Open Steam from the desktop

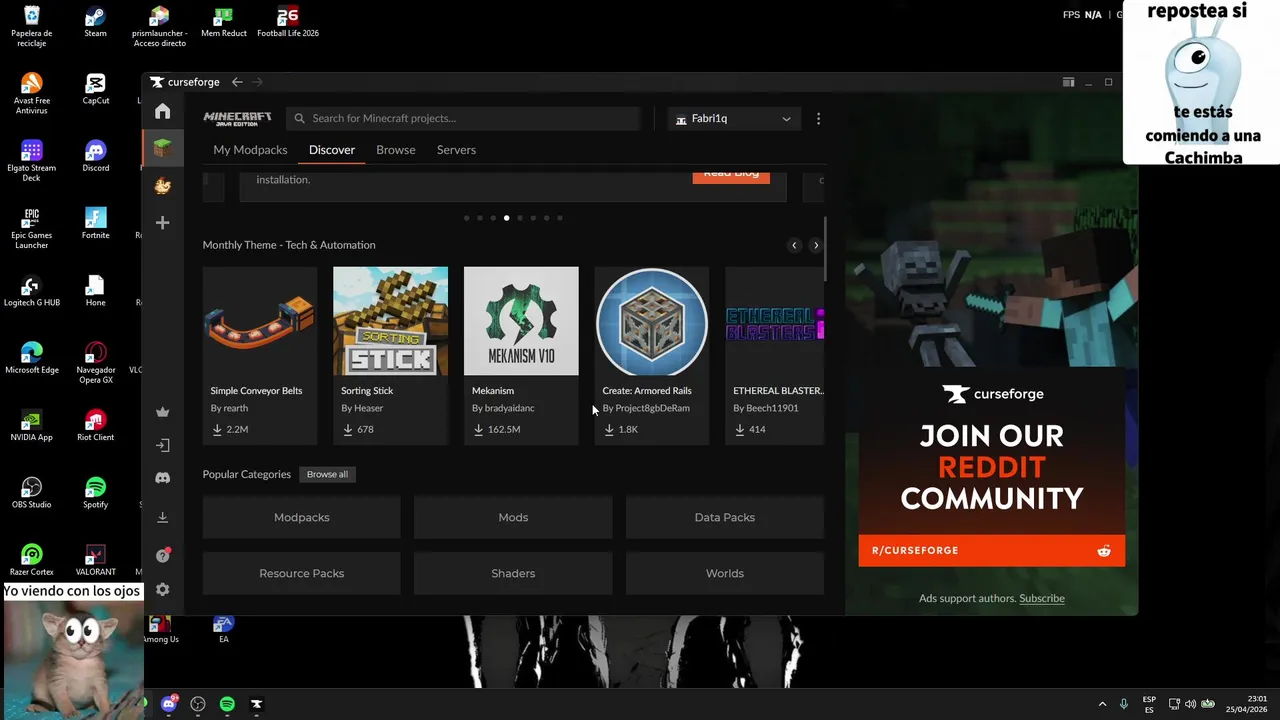(x=95, y=22)
